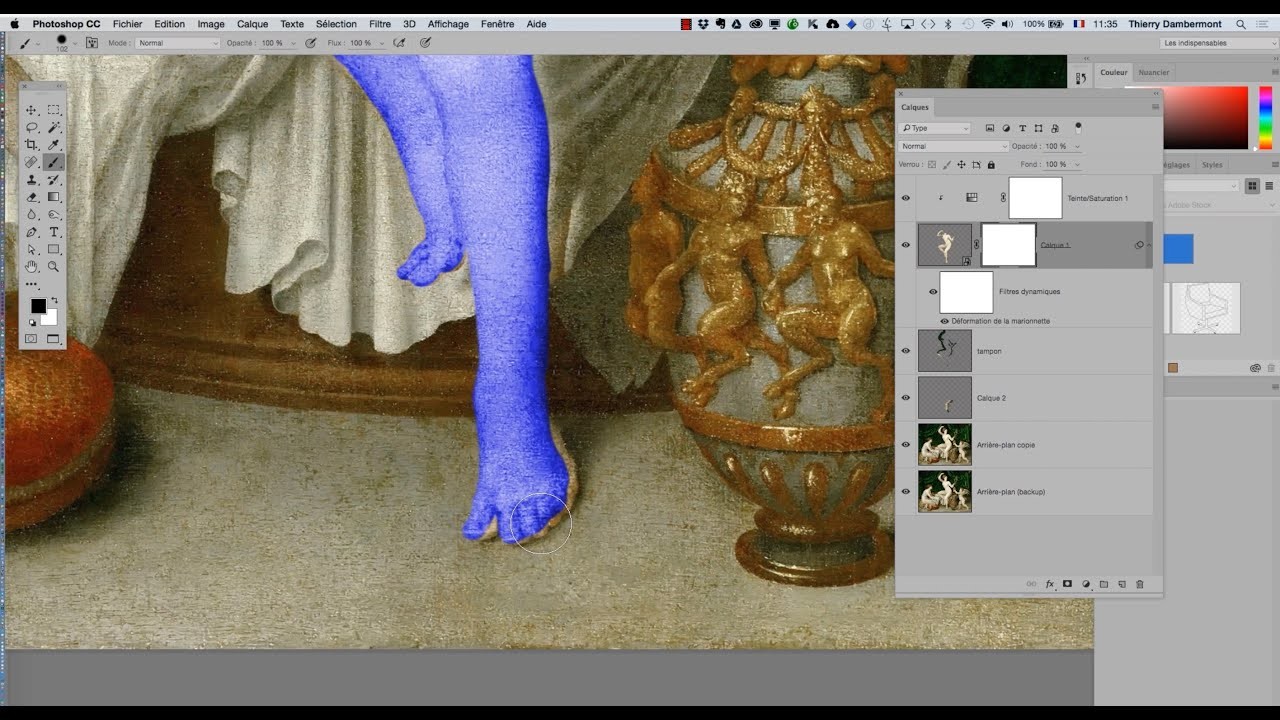Select the Move tool

click(x=32, y=110)
